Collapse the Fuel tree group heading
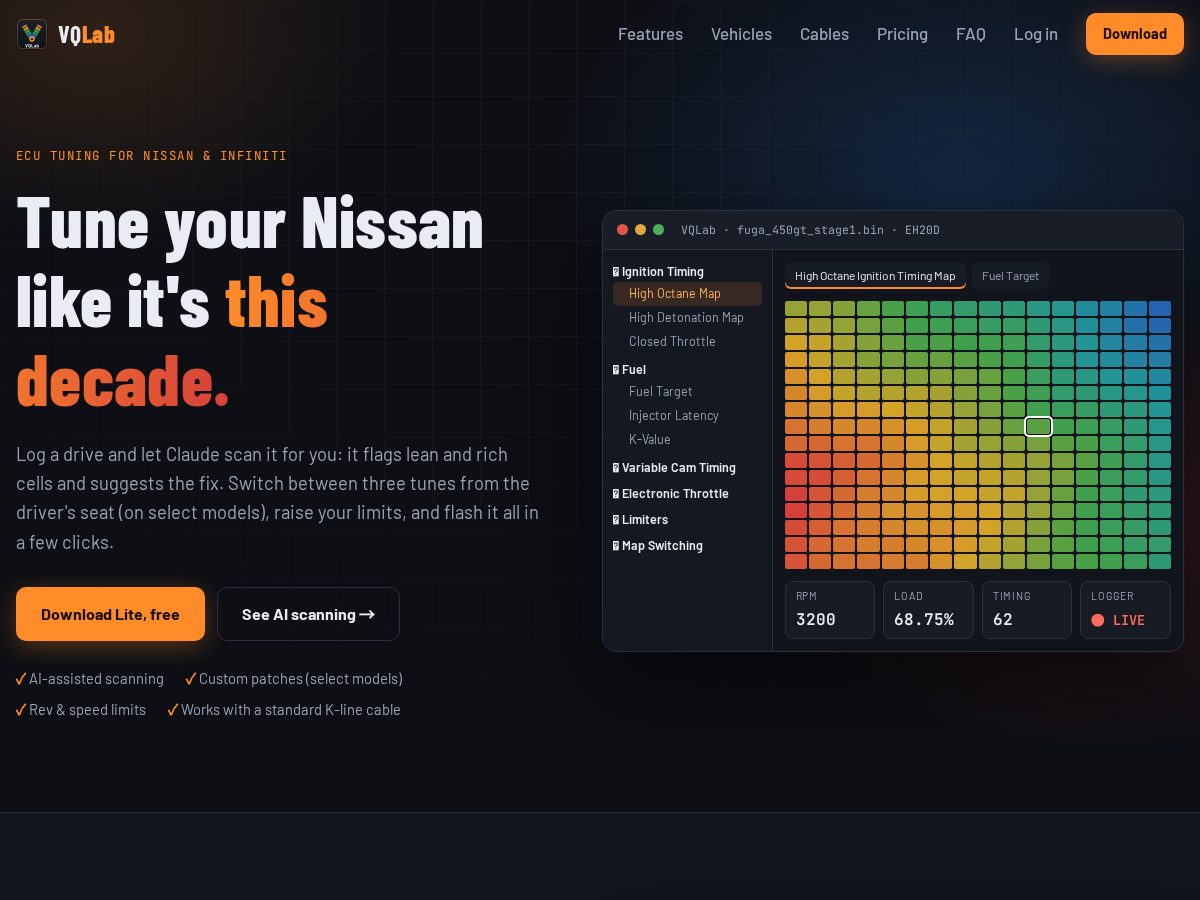The width and height of the screenshot is (1200, 900). 629,370
